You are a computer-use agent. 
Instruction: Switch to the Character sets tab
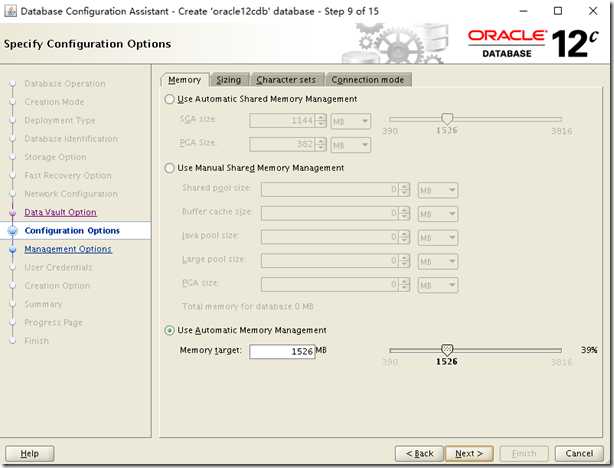(x=286, y=80)
